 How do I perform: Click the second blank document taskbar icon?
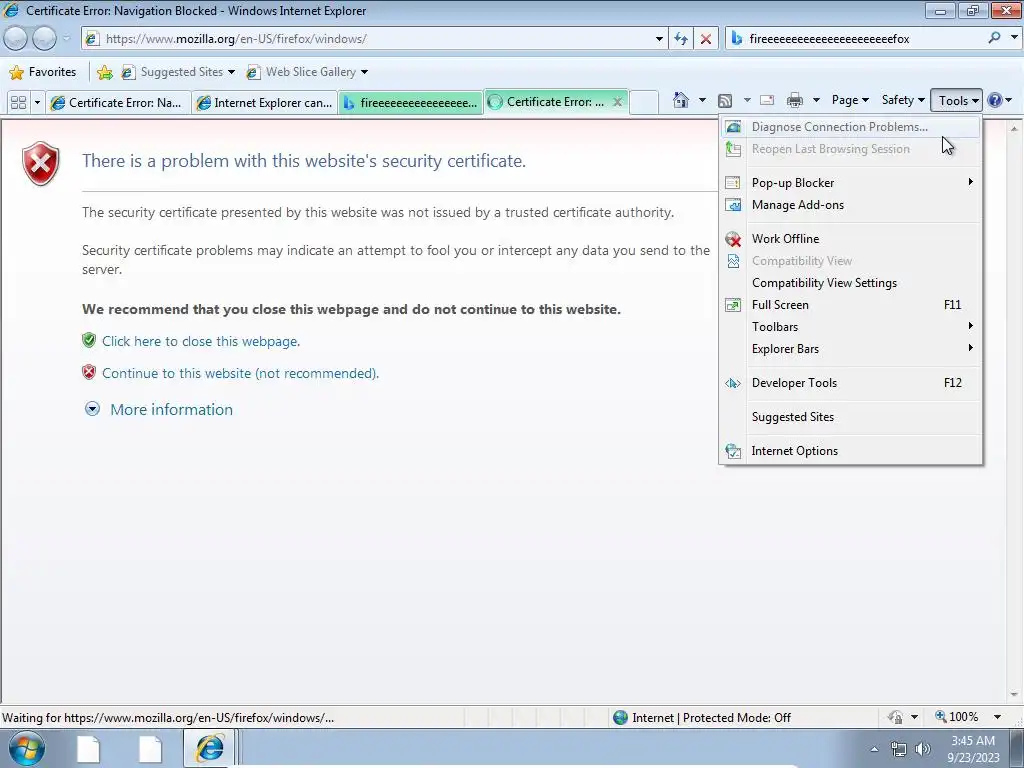[x=150, y=749]
